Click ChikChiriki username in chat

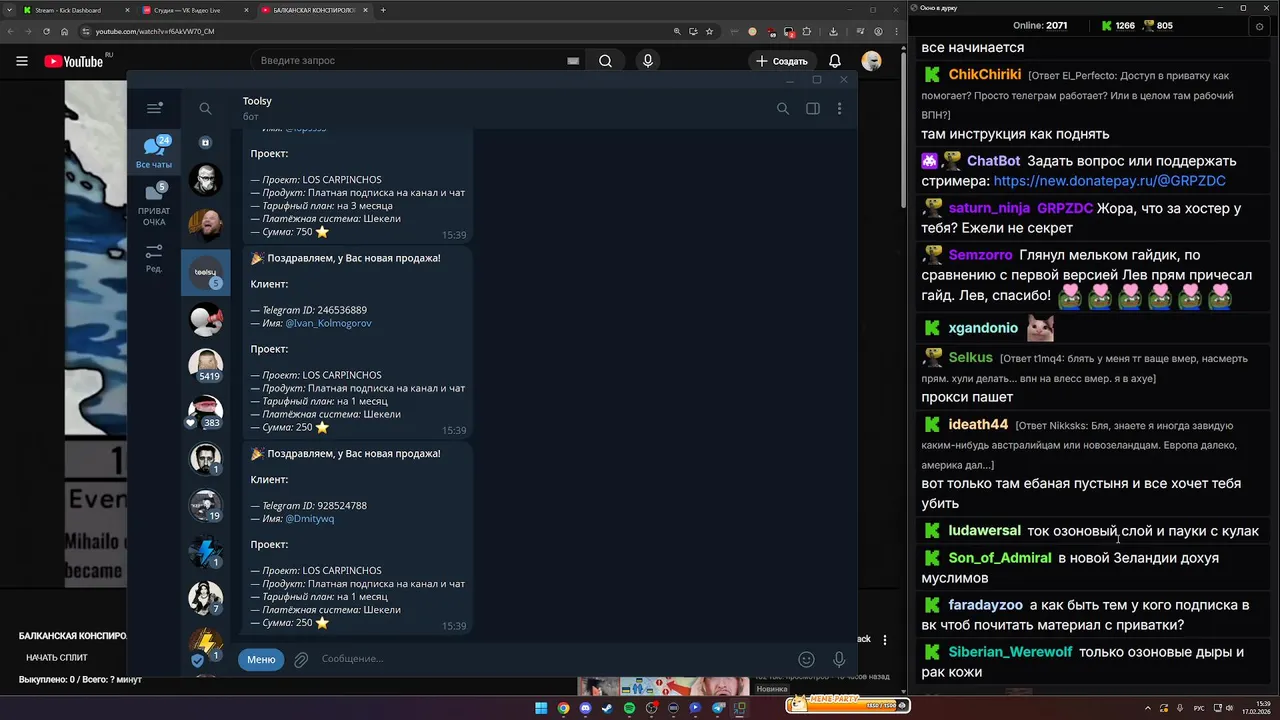click(x=985, y=75)
